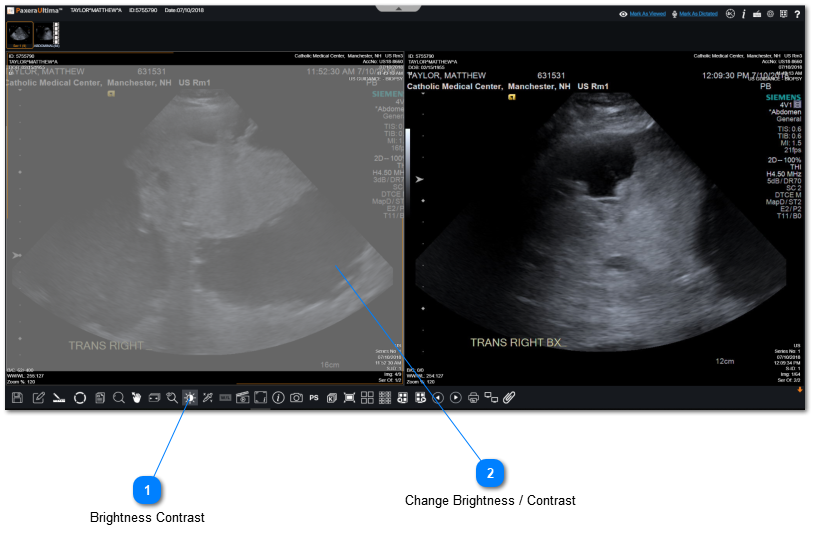Toggle the fullscreen frame icon
Screen dimensions: 814x541
click(260, 398)
